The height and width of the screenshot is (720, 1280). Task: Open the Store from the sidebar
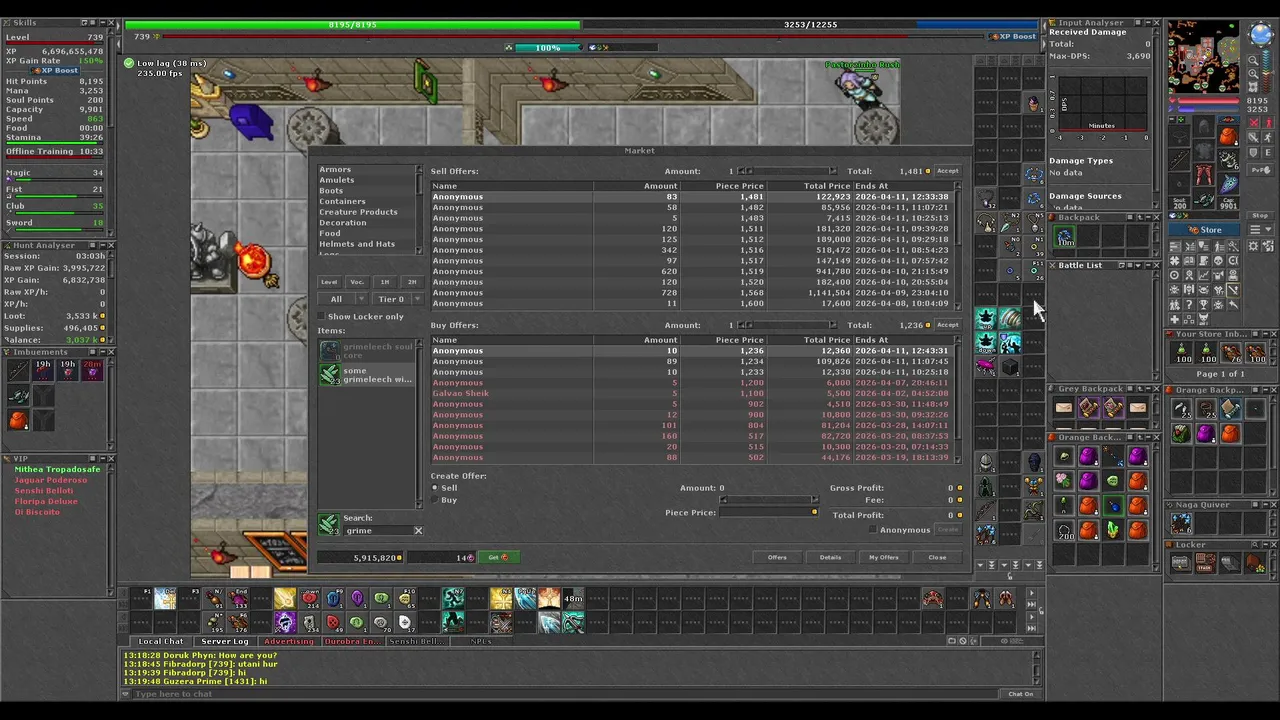[1205, 230]
